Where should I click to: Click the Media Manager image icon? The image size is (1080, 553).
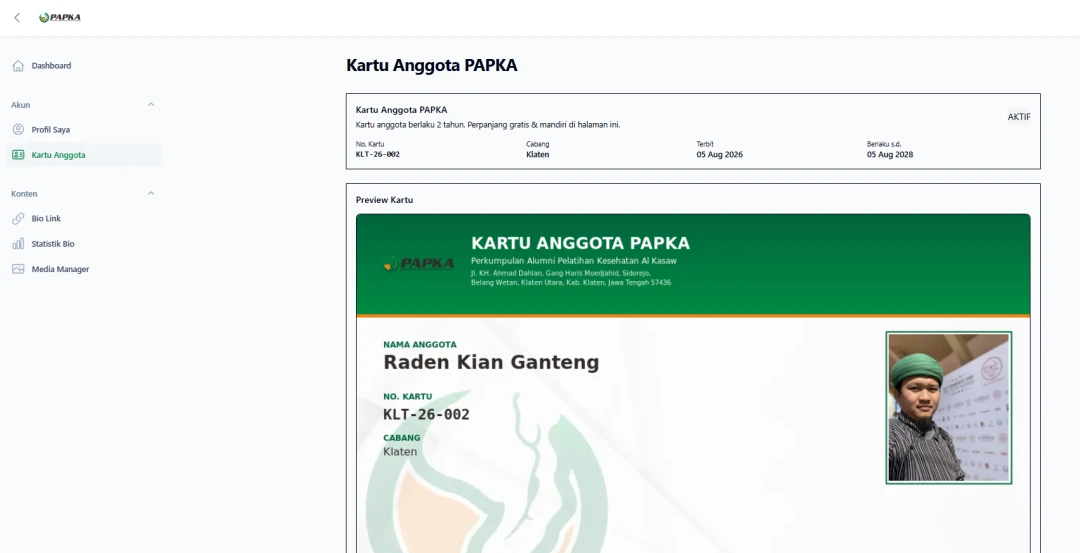click(x=18, y=269)
